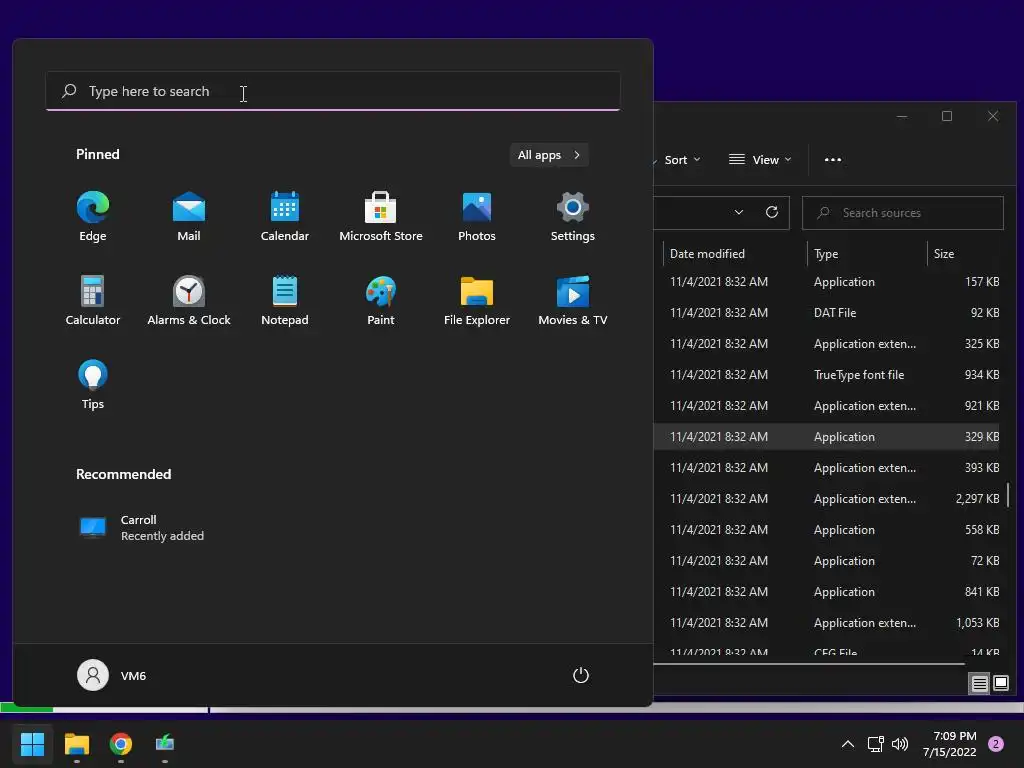Viewport: 1024px width, 768px height.
Task: Select the 2,297 KB Application extension row
Action: point(829,498)
